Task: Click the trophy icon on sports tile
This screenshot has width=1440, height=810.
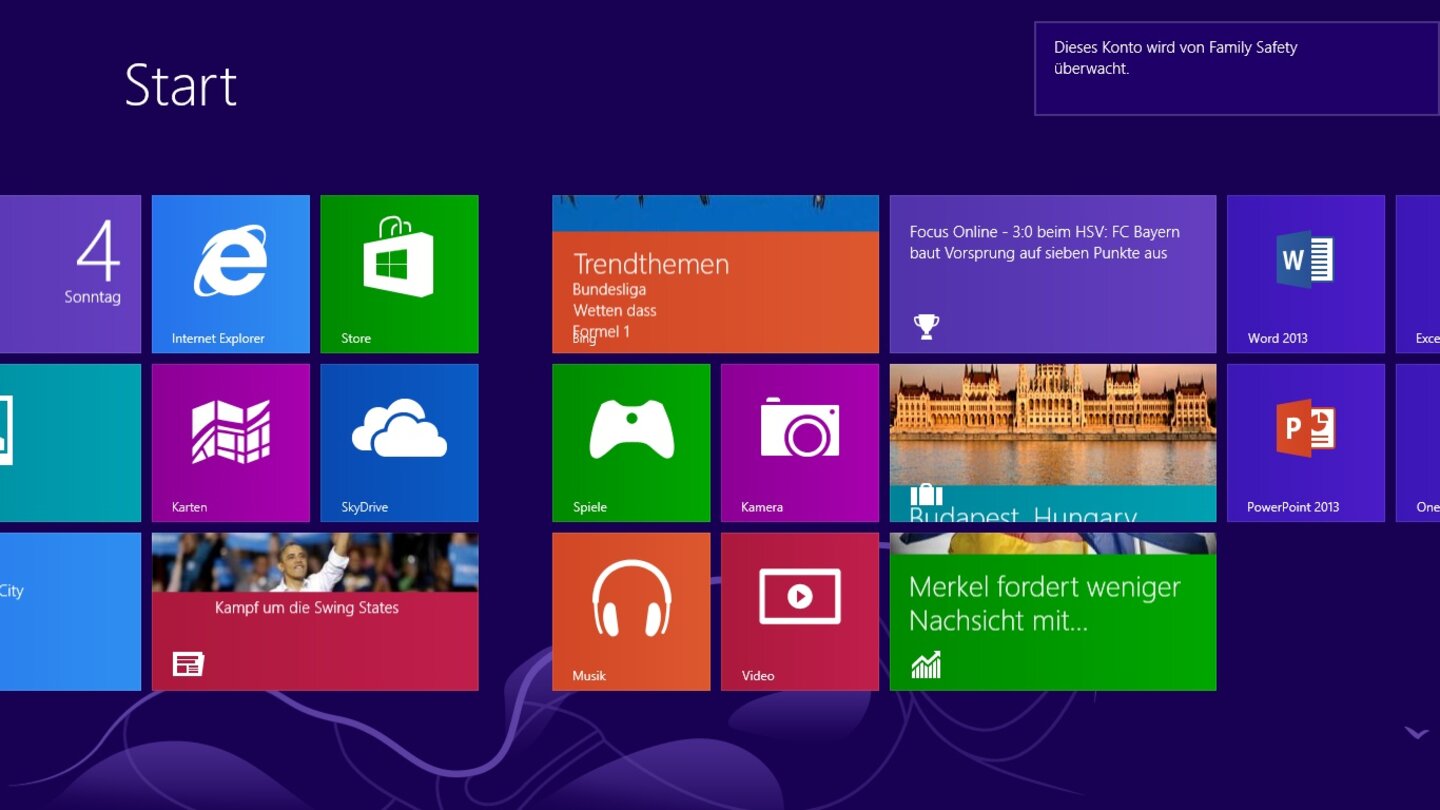Action: [926, 326]
